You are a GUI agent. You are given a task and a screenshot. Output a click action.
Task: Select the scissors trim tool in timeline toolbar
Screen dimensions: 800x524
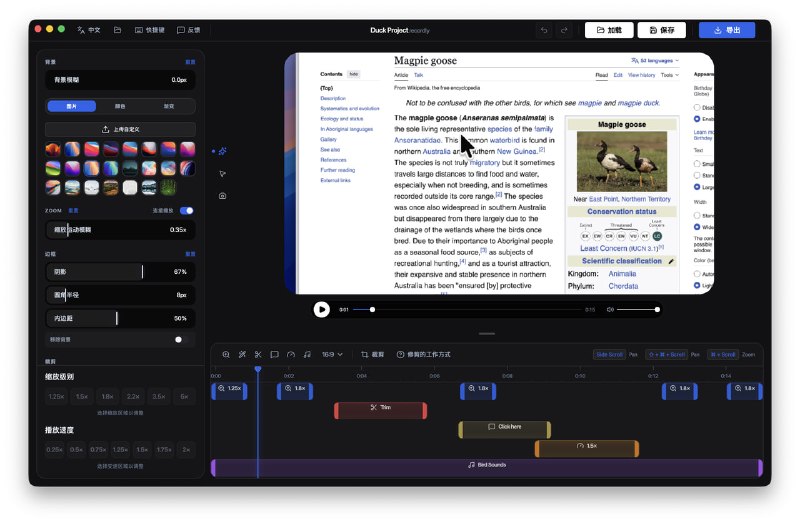tap(257, 354)
